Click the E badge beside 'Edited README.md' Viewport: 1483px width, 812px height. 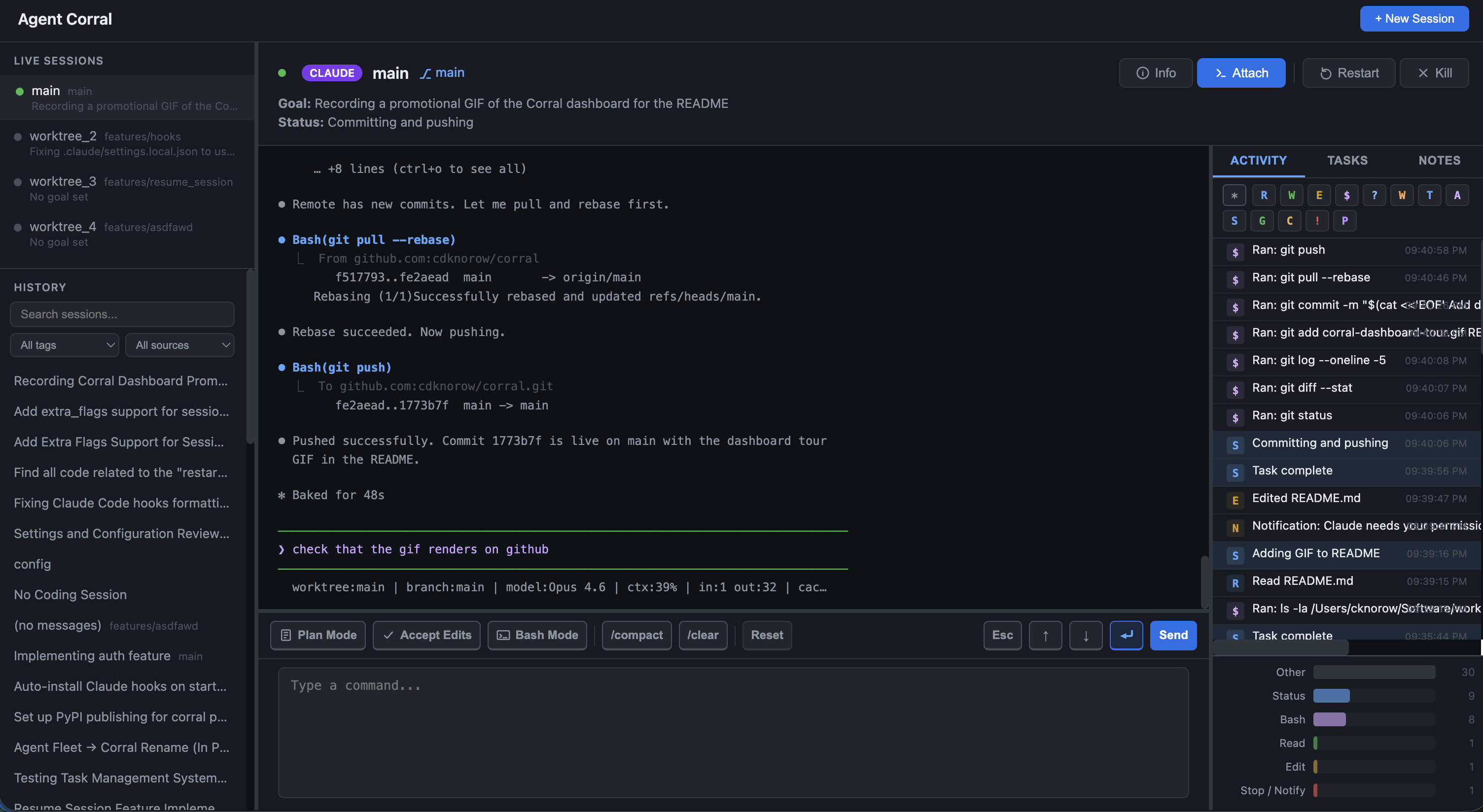[1235, 500]
